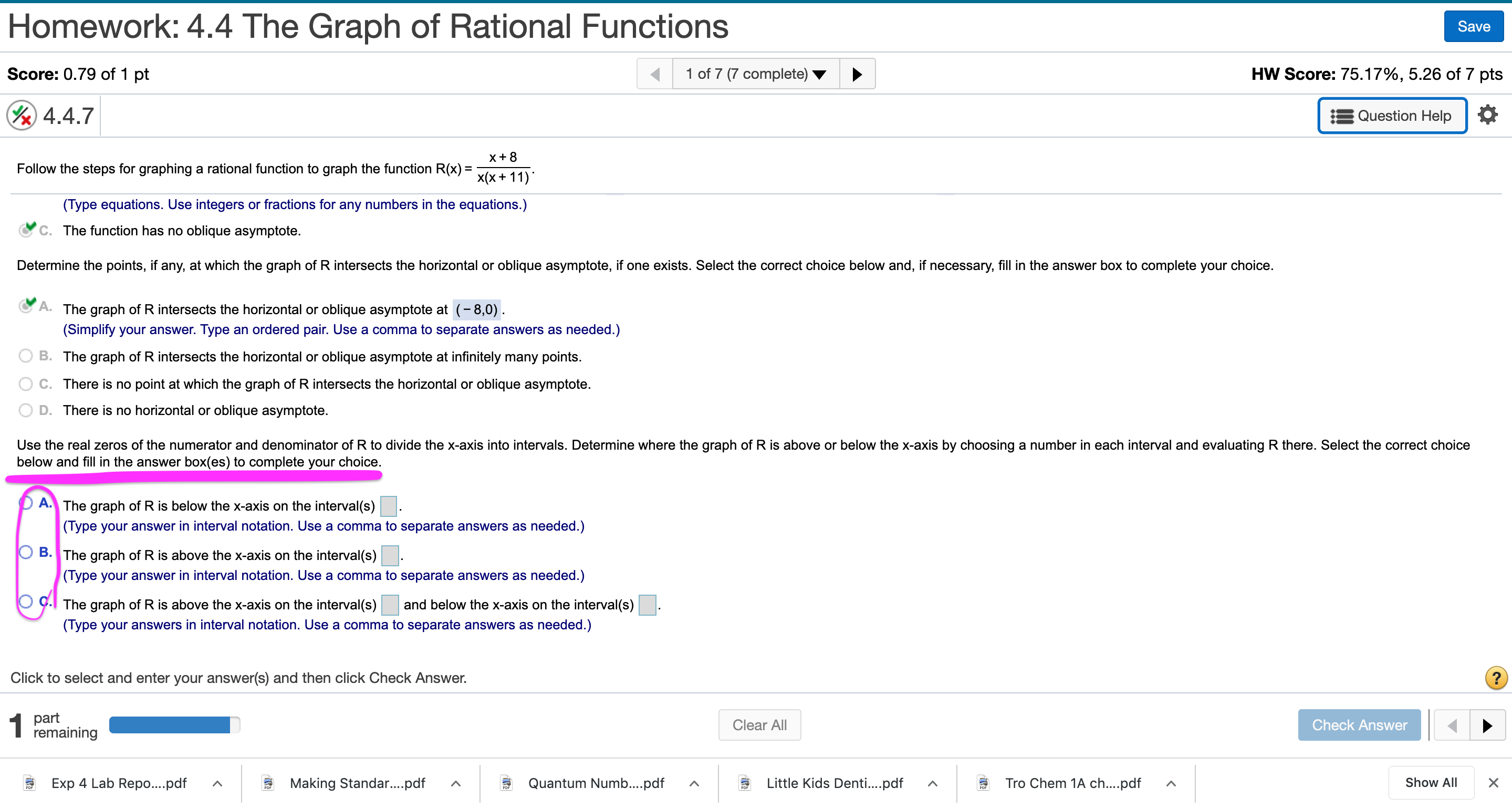
Task: Select option B above the x-axis
Action: 26,552
